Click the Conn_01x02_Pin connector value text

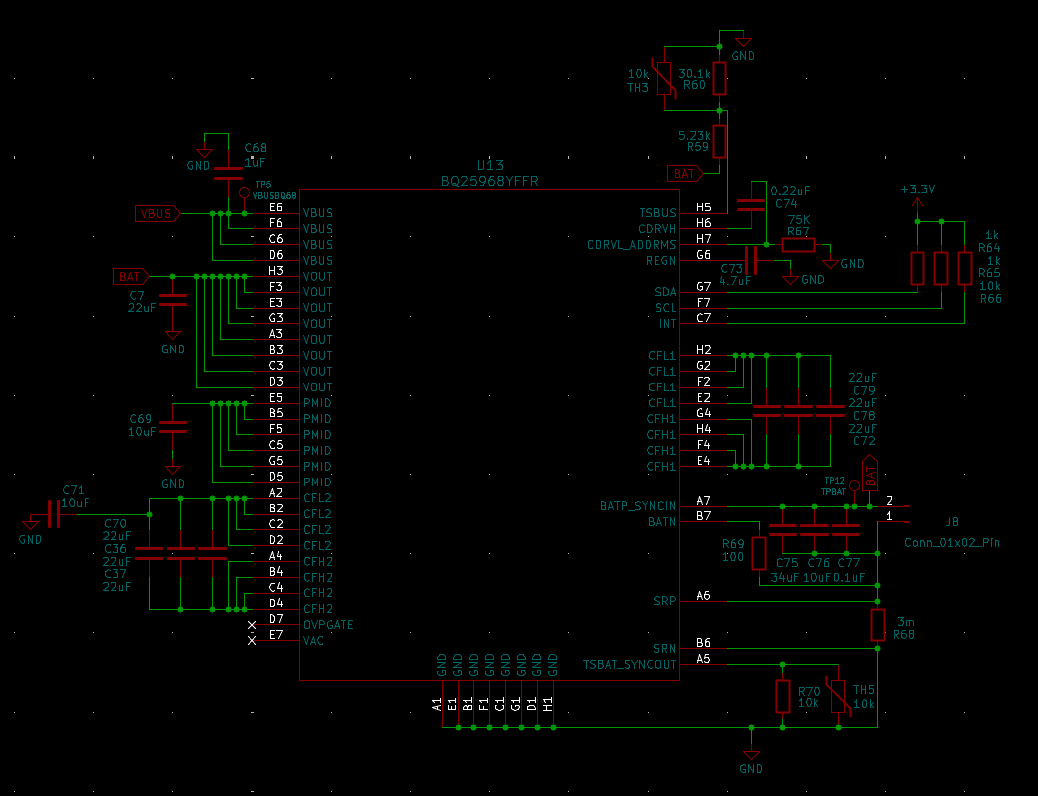[x=952, y=543]
